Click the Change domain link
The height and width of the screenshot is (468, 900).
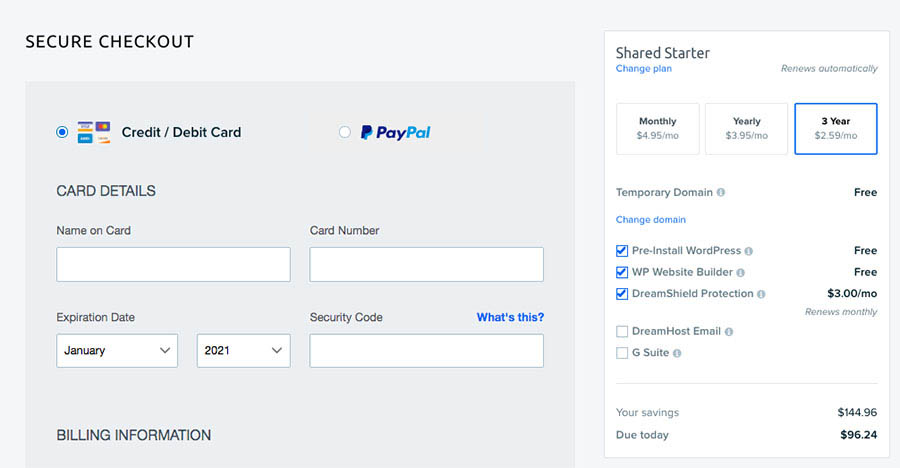pos(651,219)
